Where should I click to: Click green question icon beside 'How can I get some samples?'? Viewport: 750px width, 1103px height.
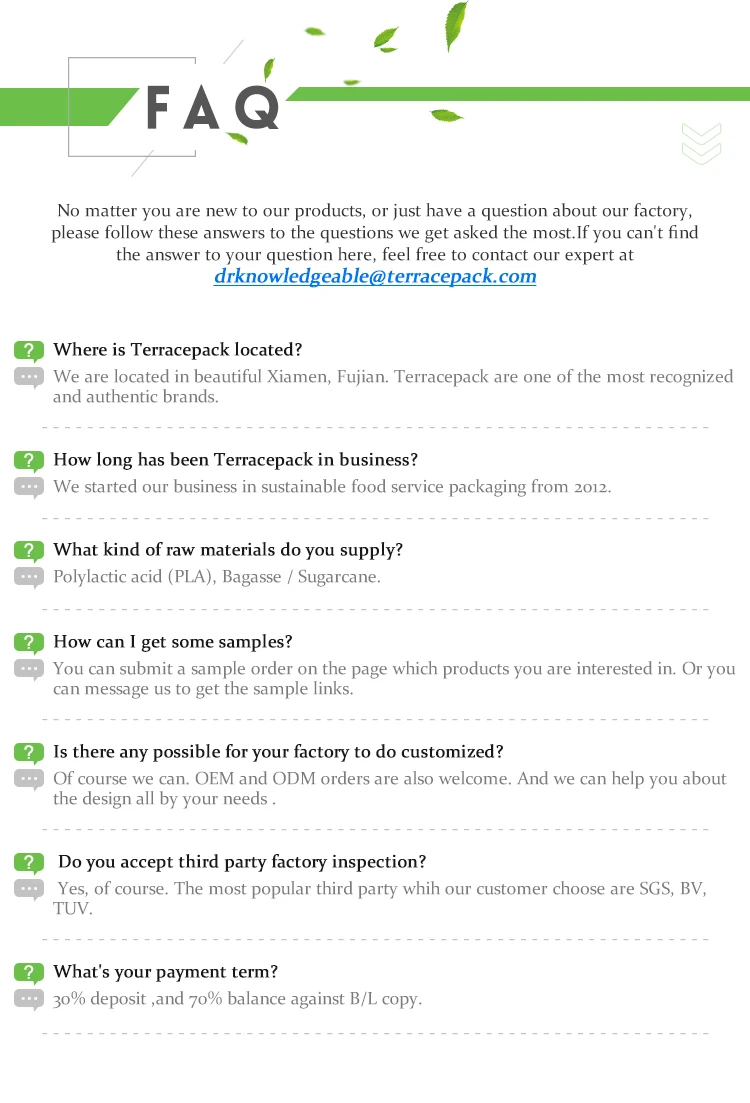[x=29, y=642]
